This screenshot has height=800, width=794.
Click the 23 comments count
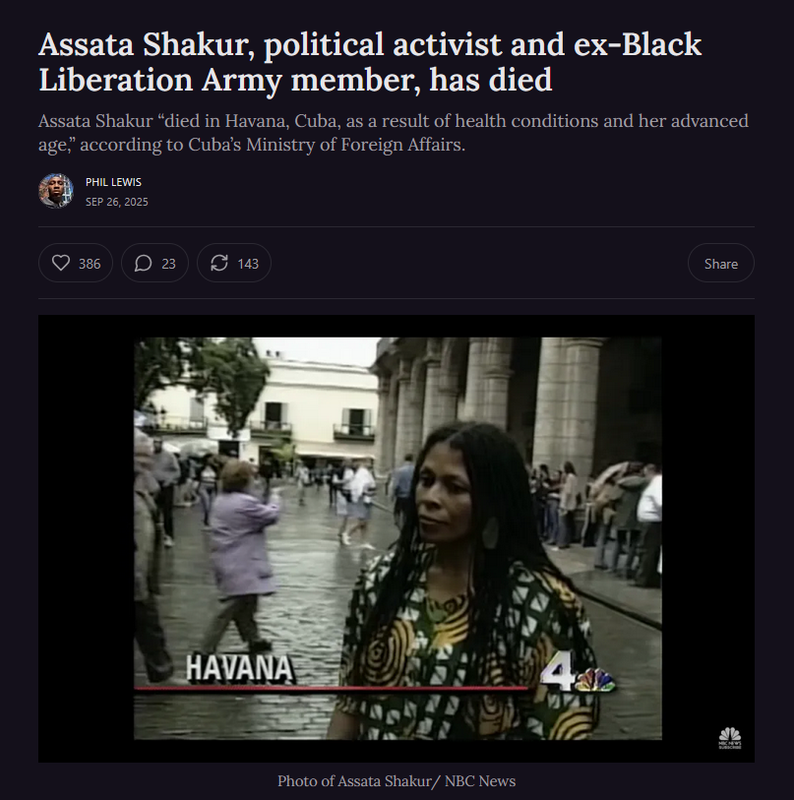coord(168,264)
